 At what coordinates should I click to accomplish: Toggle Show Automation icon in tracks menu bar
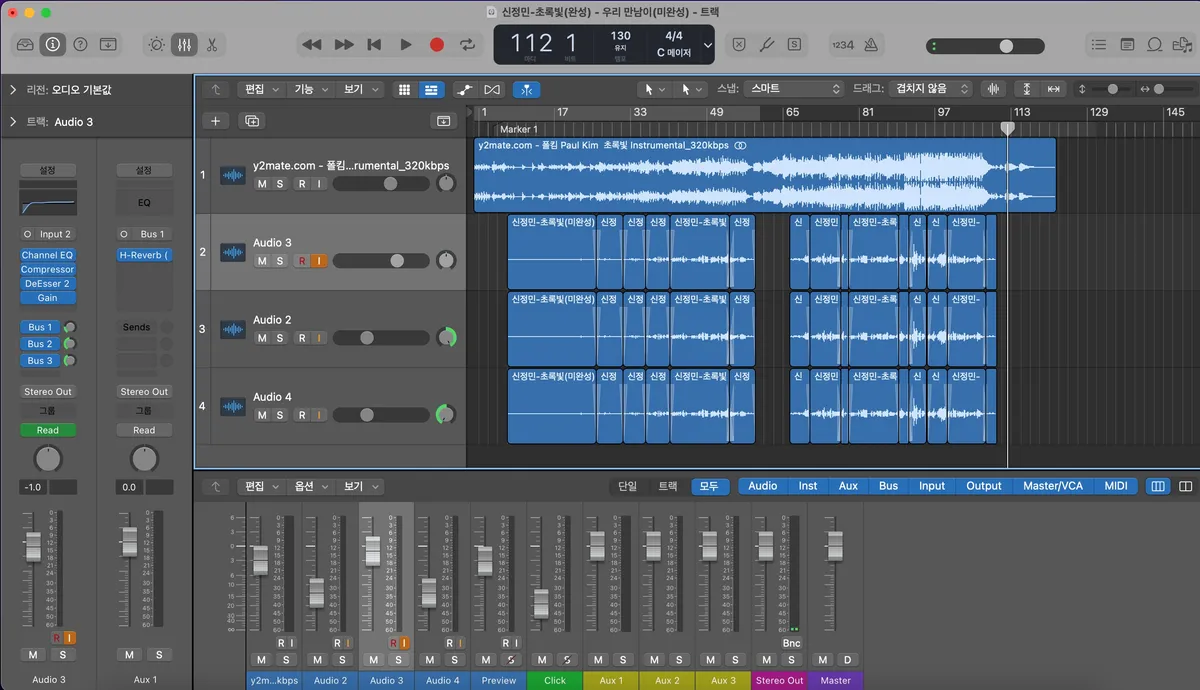(464, 89)
